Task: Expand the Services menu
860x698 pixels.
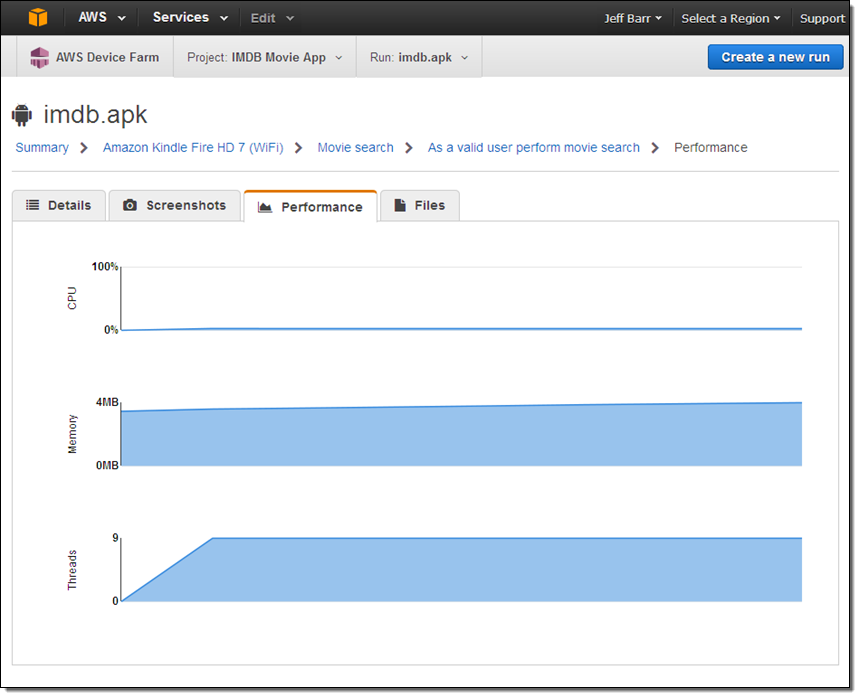Action: [x=190, y=18]
